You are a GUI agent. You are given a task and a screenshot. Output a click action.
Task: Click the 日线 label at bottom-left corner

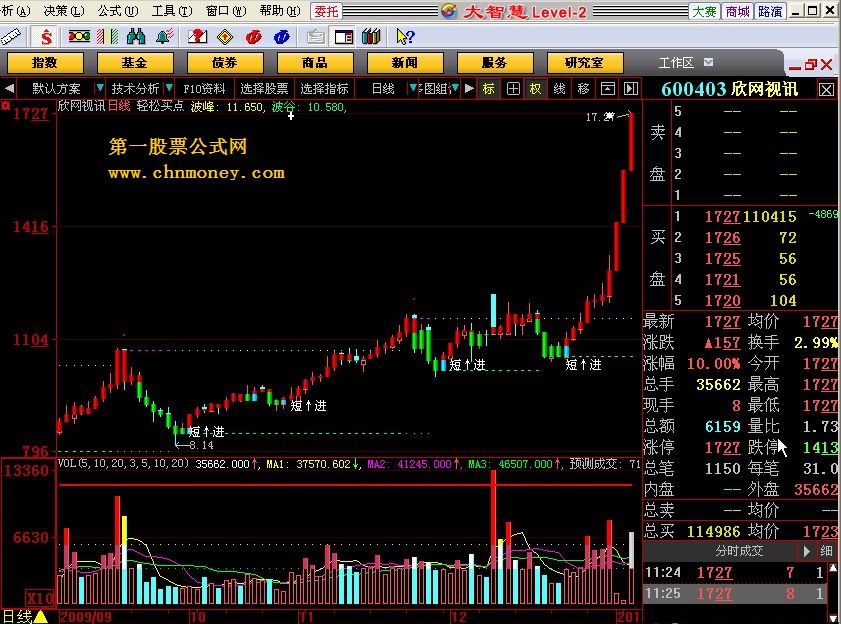click(17, 616)
